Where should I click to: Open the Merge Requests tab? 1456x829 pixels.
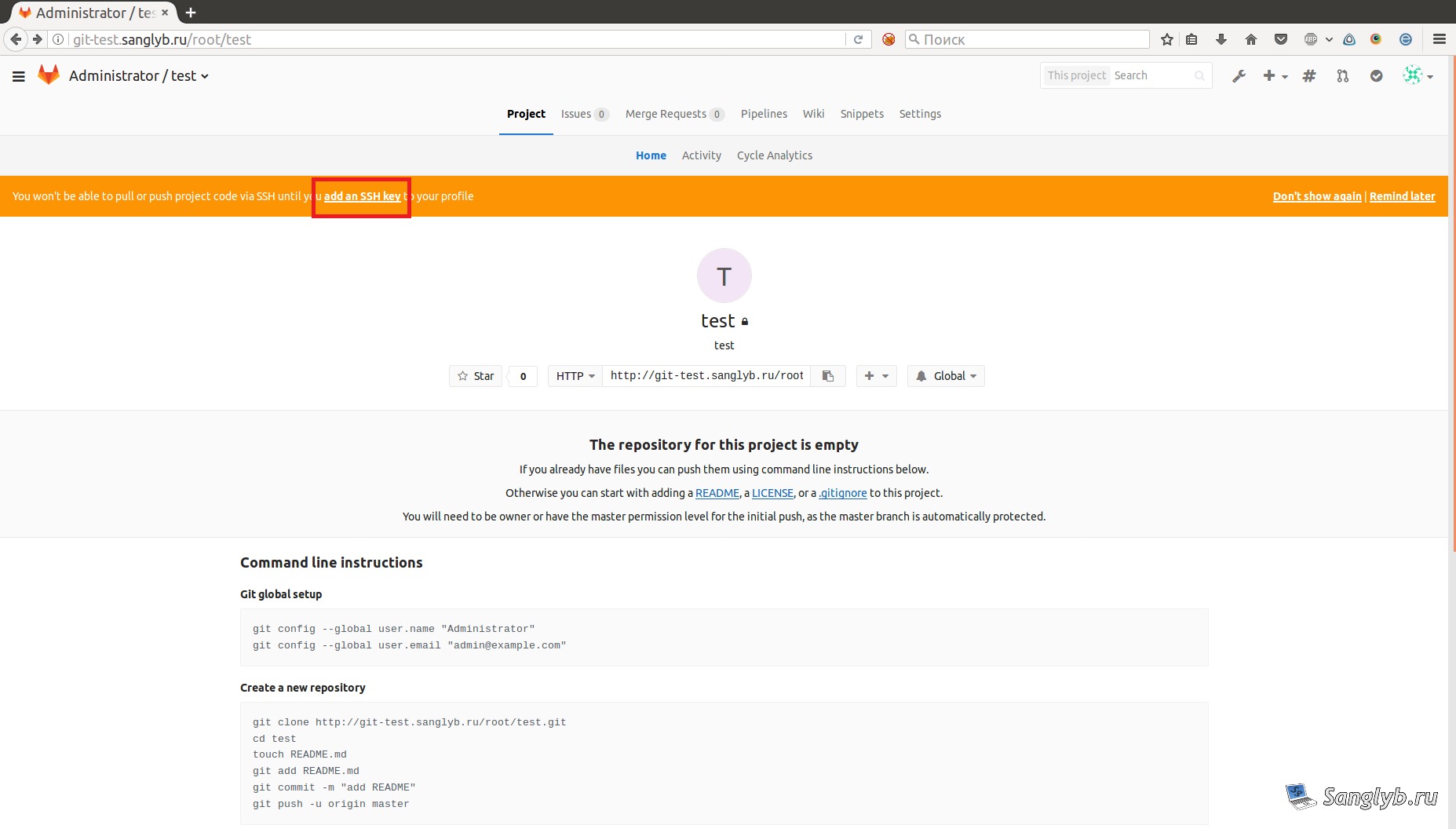click(674, 114)
